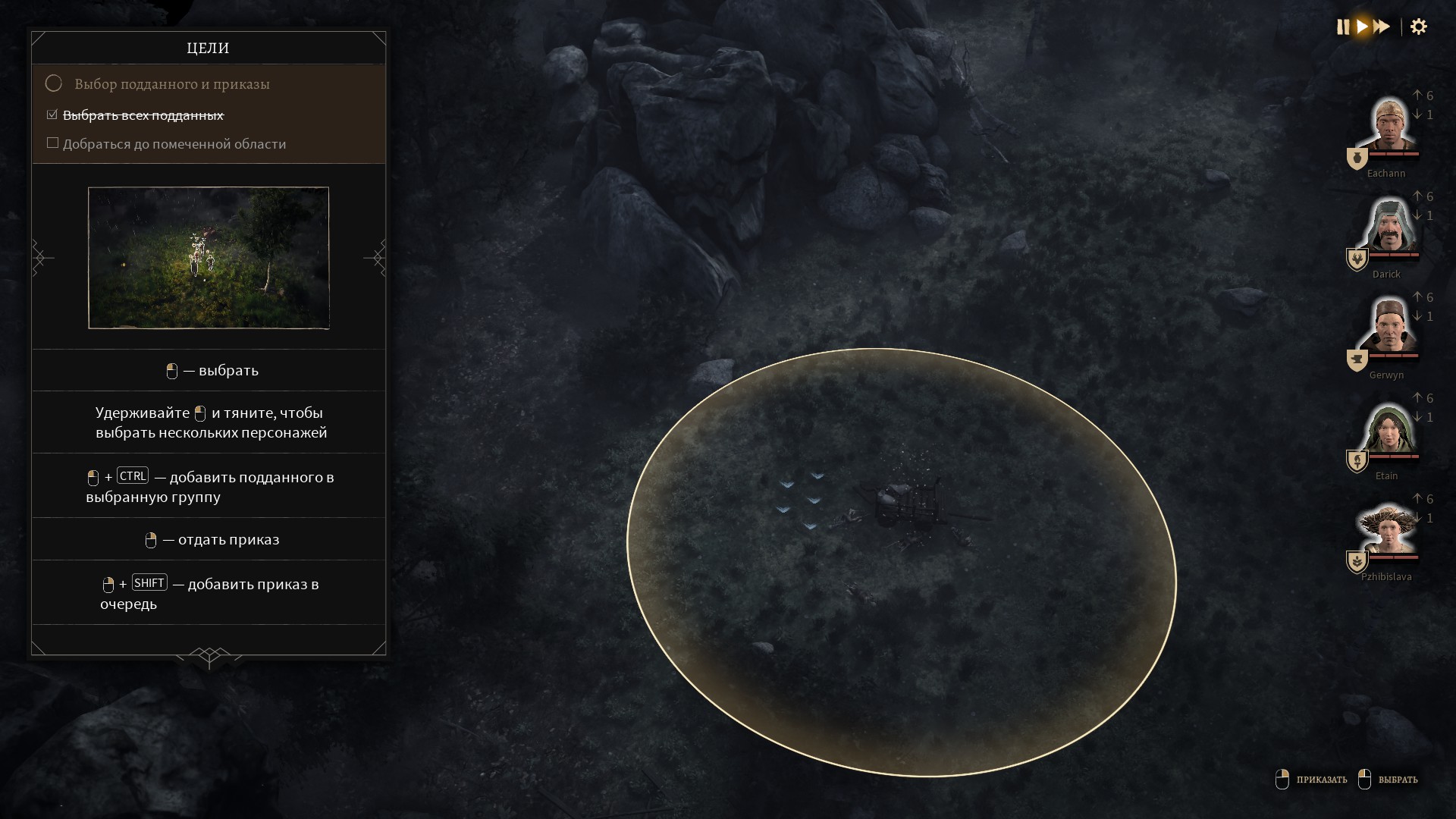Screen dimensions: 1456x819
Task: Select Gerwyn's portrait
Action: click(1389, 327)
